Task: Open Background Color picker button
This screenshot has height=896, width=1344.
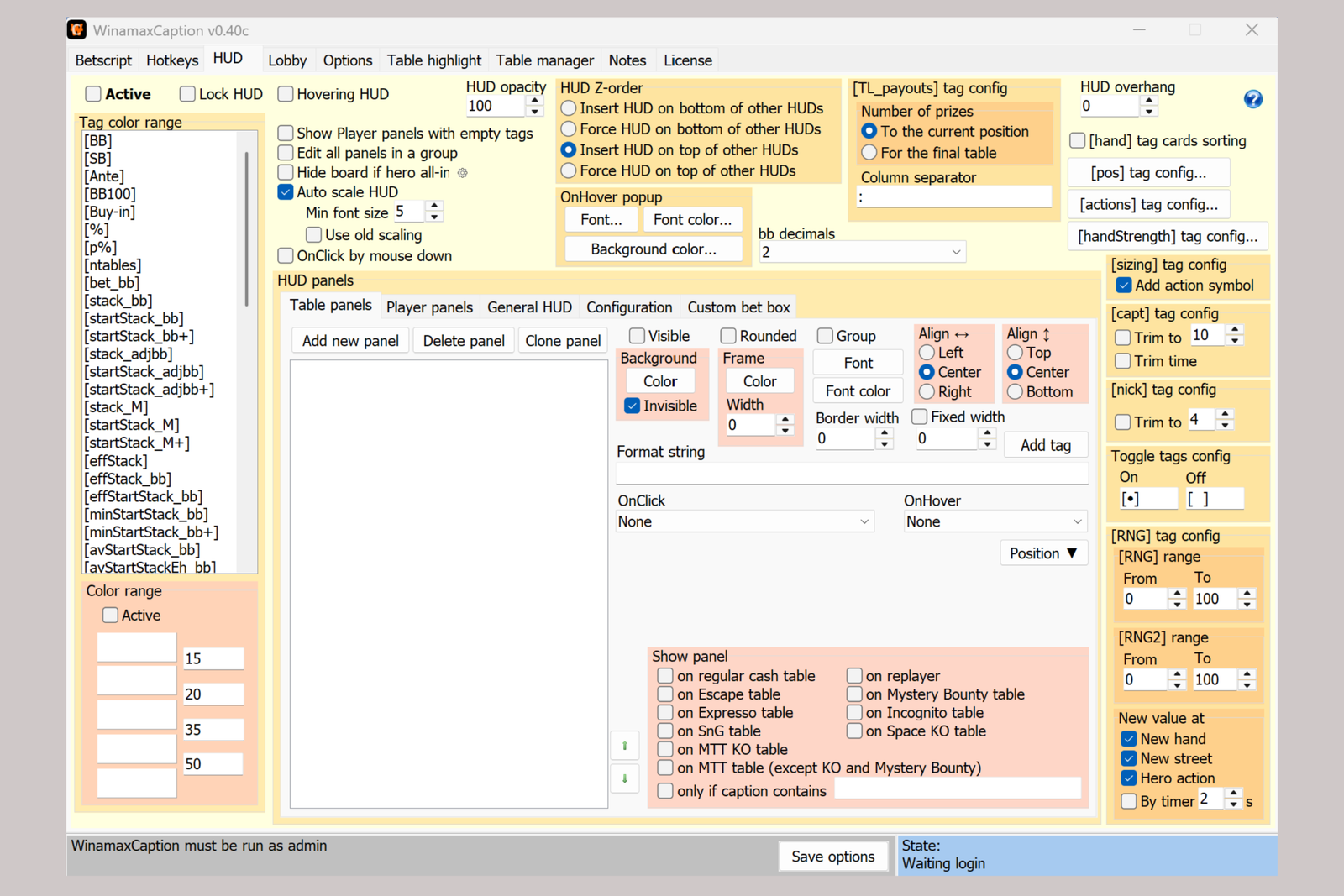Action: pos(660,381)
